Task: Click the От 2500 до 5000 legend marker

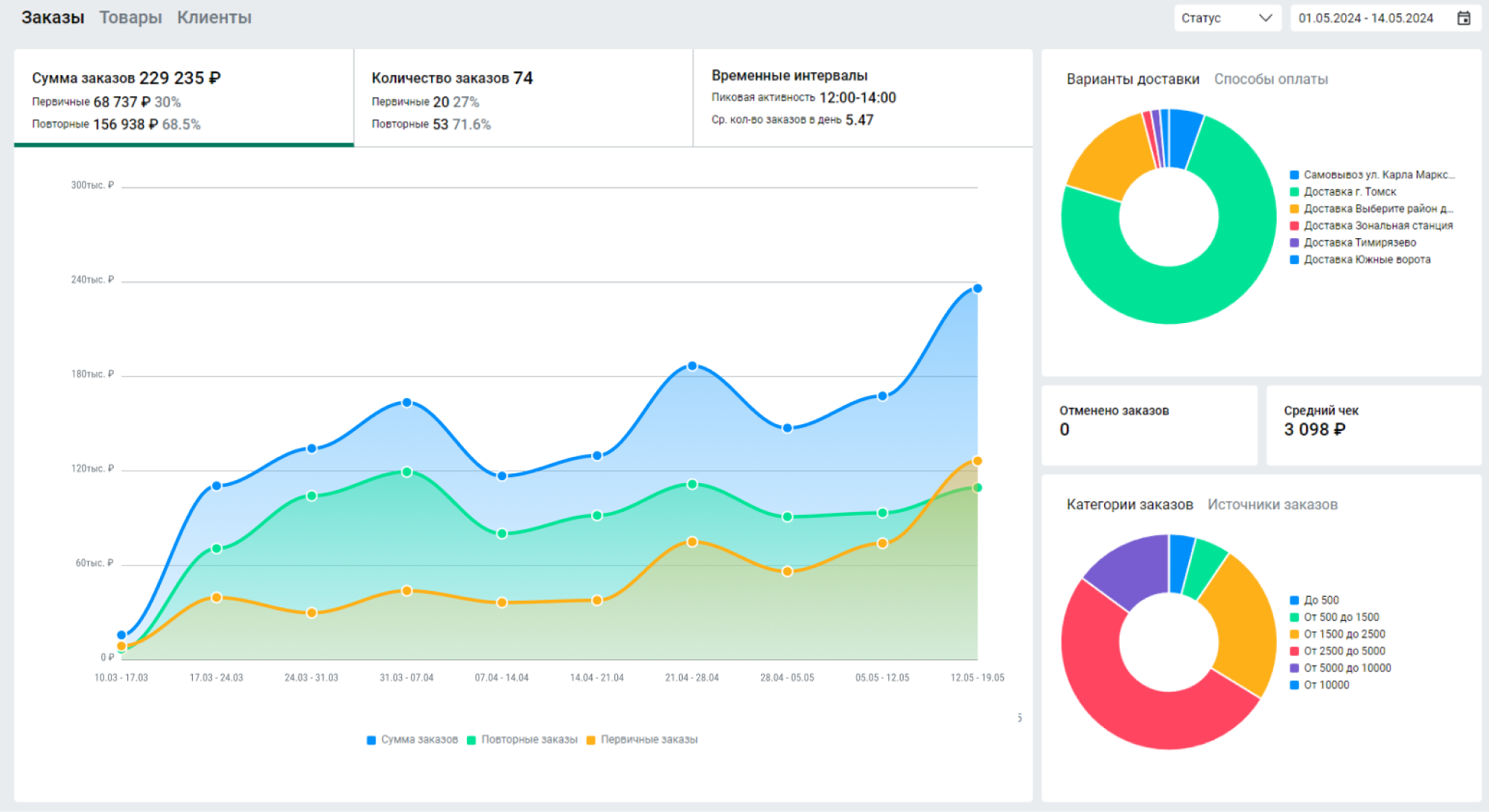Action: tap(1295, 651)
